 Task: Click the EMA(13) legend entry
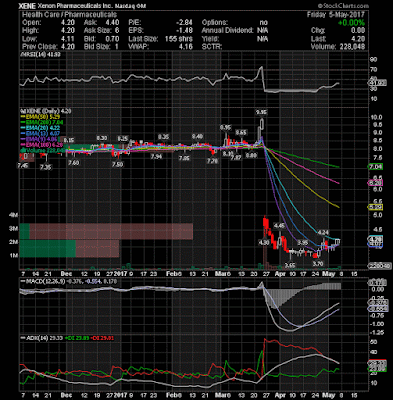coord(40,133)
